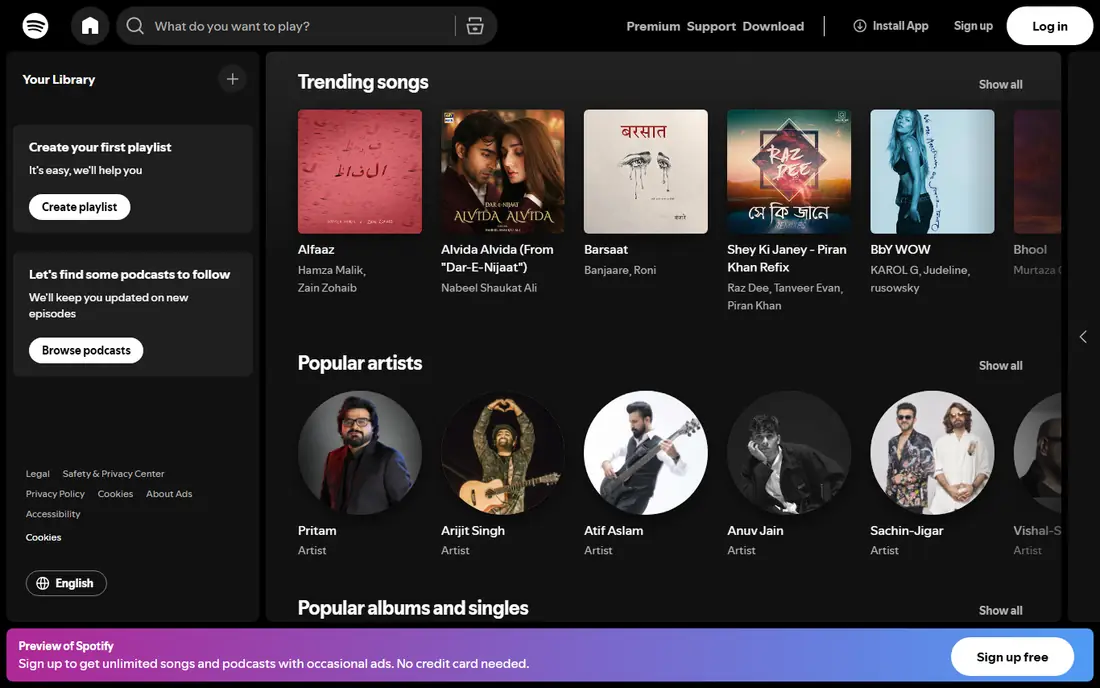
Task: Open the Alvida Alvida cover art
Action: pos(503,171)
